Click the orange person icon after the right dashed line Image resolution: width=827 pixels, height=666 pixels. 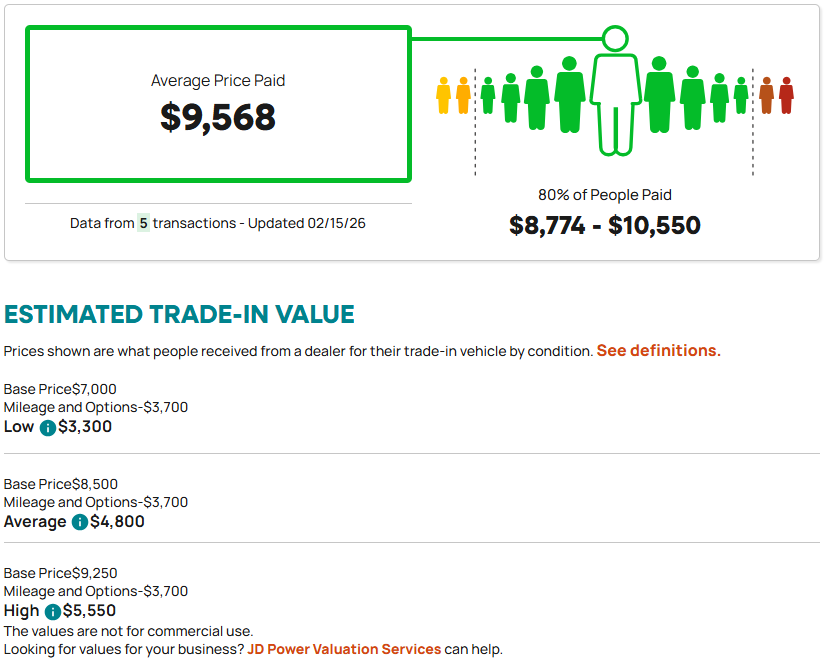pyautogui.click(x=766, y=95)
